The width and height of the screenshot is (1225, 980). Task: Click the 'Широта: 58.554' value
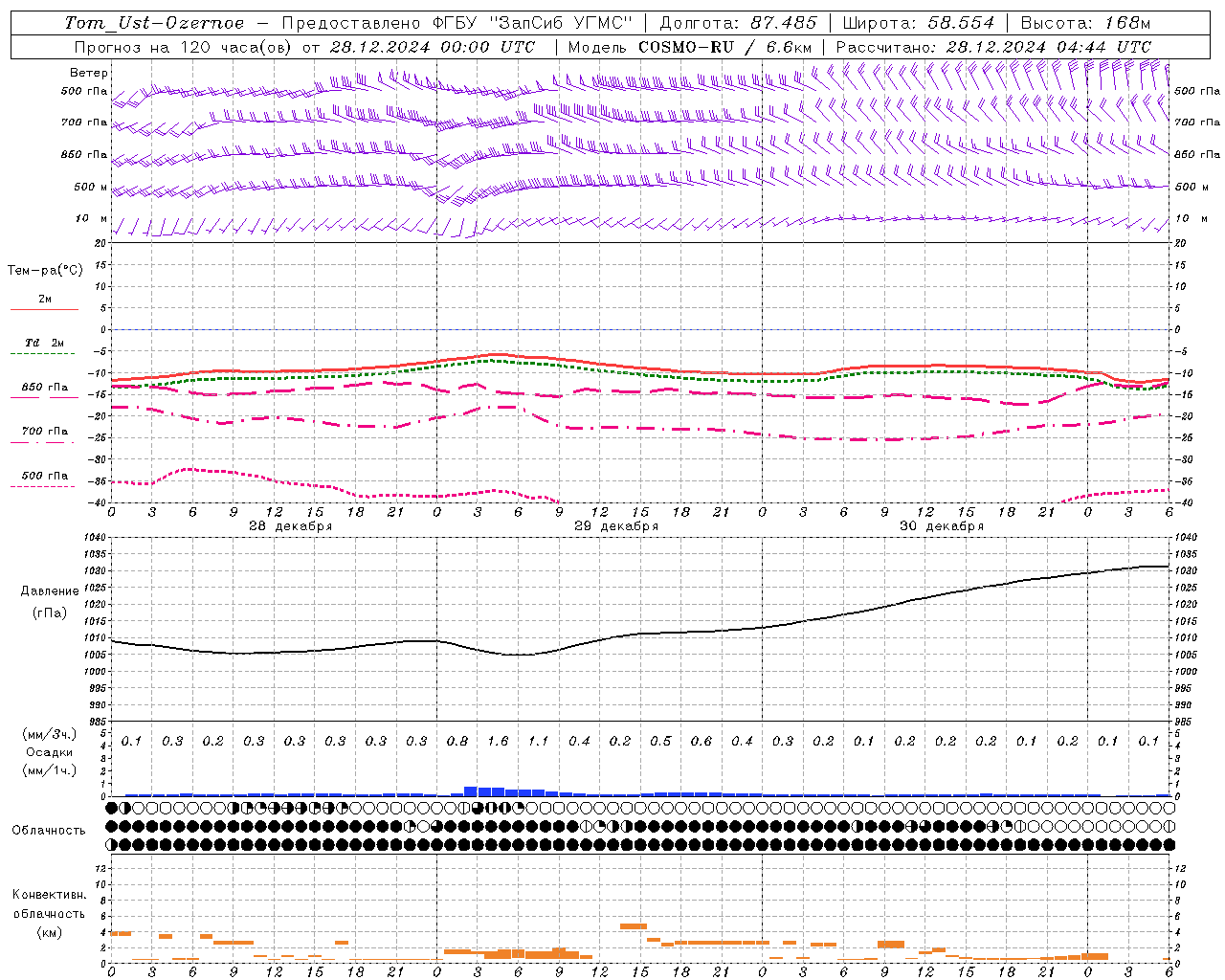click(x=919, y=23)
